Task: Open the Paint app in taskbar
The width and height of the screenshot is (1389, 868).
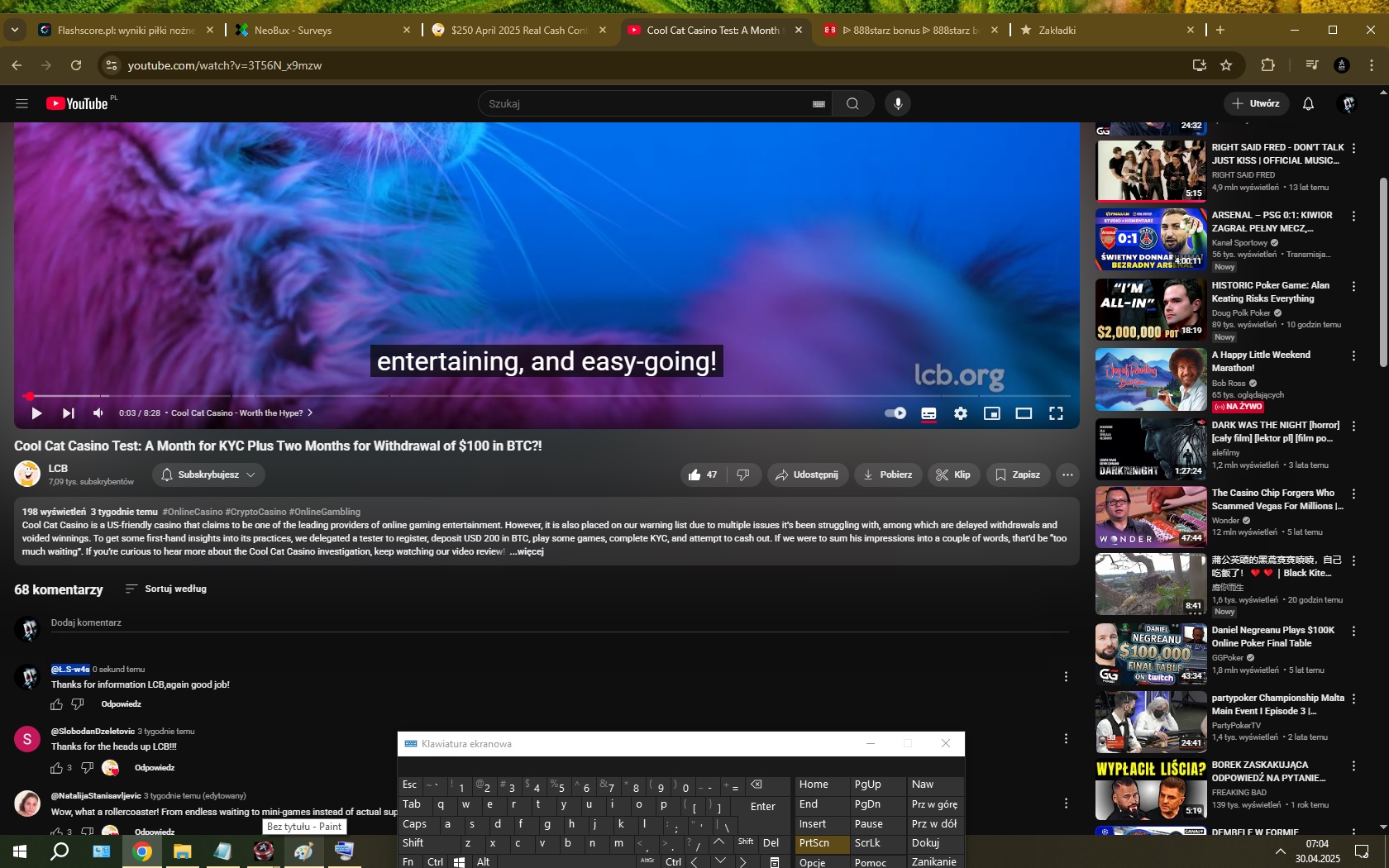Action: click(303, 851)
